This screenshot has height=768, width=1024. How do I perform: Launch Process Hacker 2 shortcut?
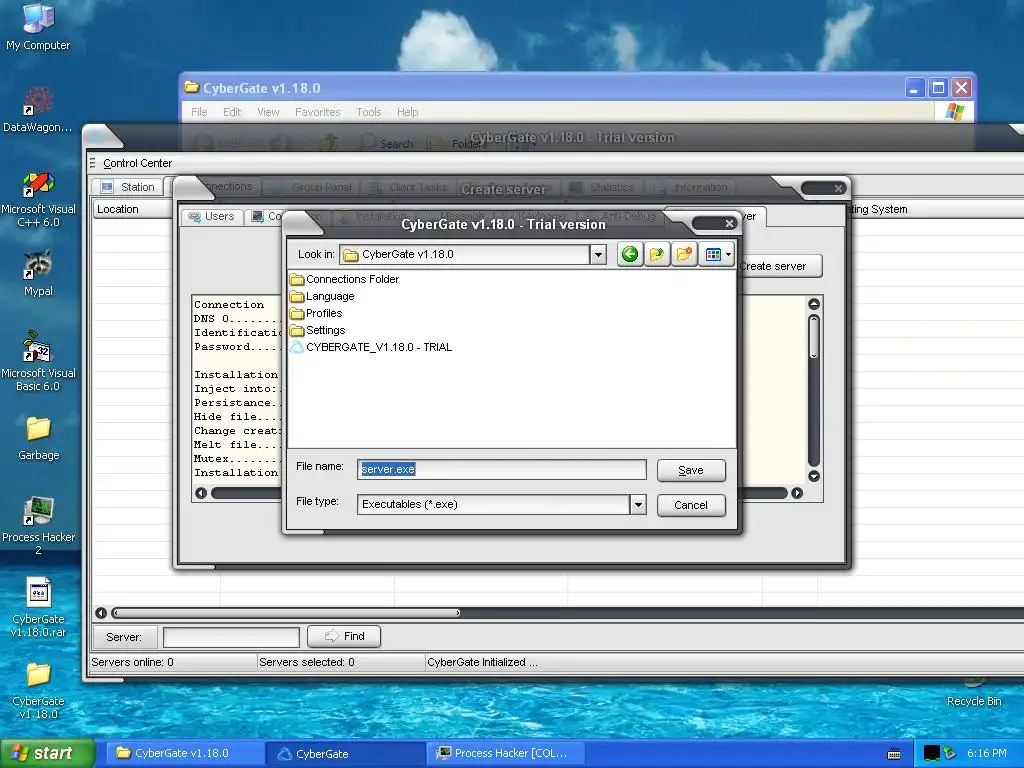tap(38, 526)
